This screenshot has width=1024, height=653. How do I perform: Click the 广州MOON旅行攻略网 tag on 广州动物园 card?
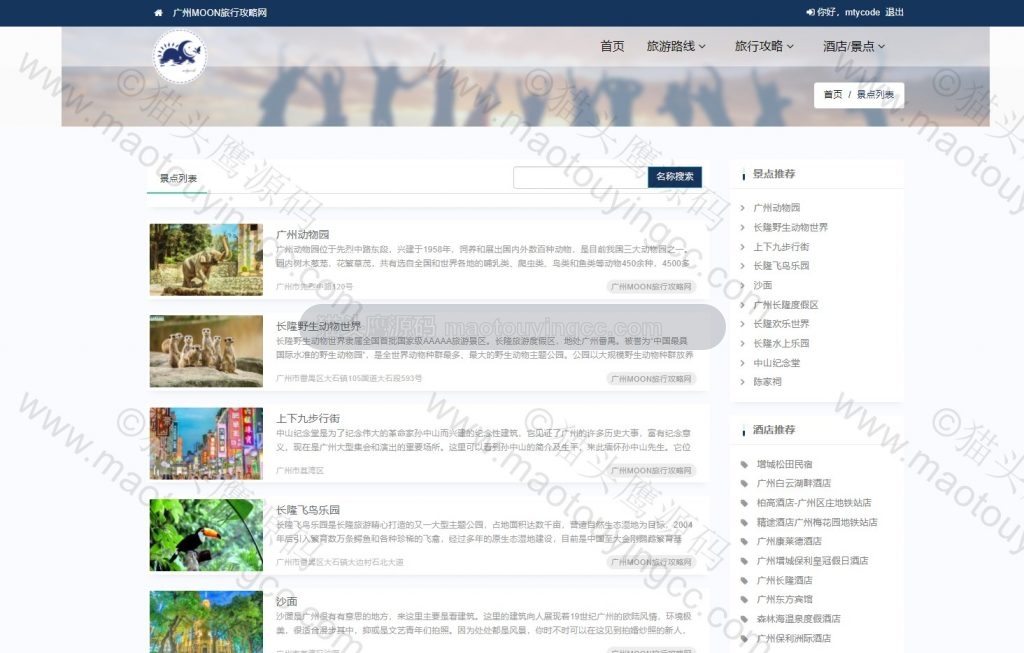[x=651, y=287]
